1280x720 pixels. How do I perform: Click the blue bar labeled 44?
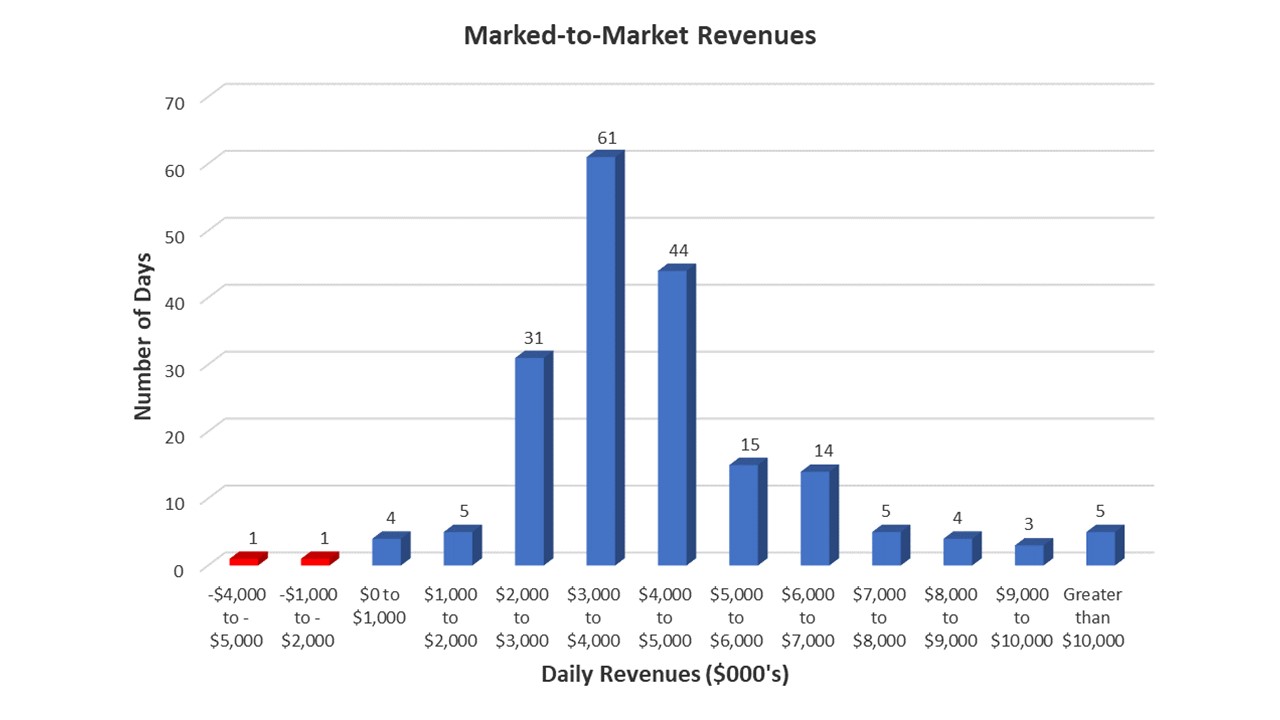point(673,416)
